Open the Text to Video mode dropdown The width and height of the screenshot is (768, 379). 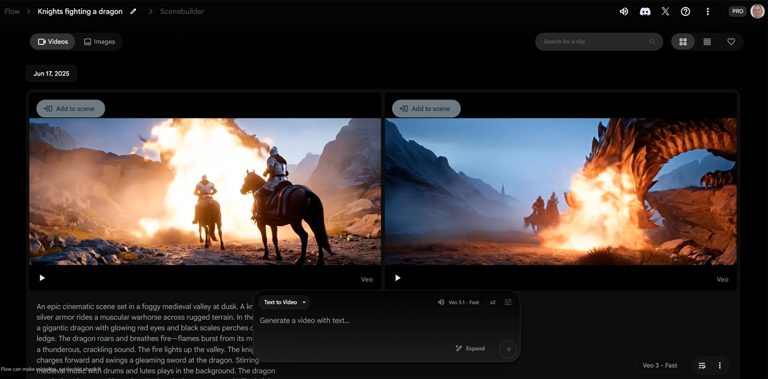pyautogui.click(x=284, y=302)
